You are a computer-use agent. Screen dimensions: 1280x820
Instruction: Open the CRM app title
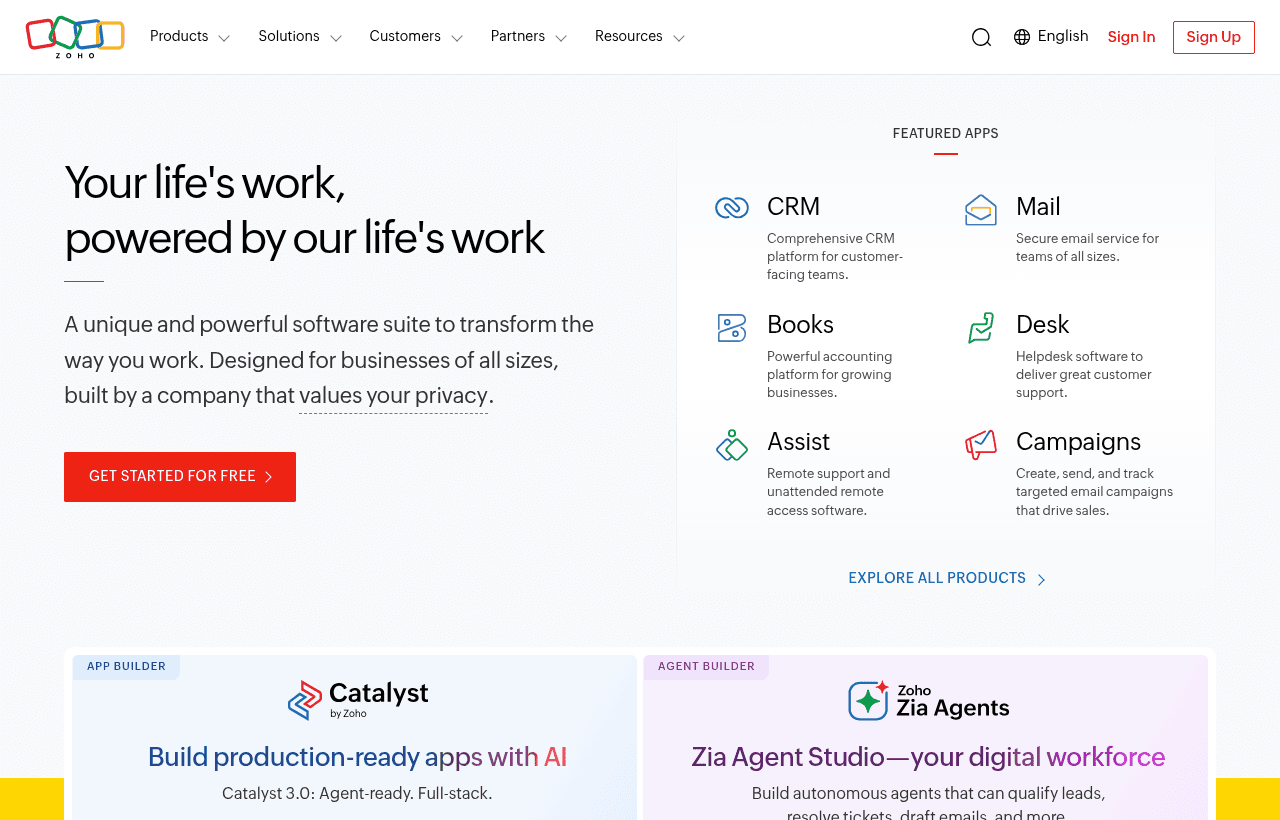point(793,207)
